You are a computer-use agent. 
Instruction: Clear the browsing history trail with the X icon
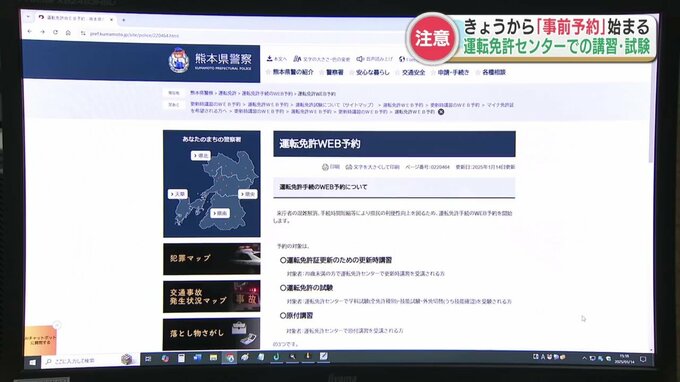click(x=441, y=112)
